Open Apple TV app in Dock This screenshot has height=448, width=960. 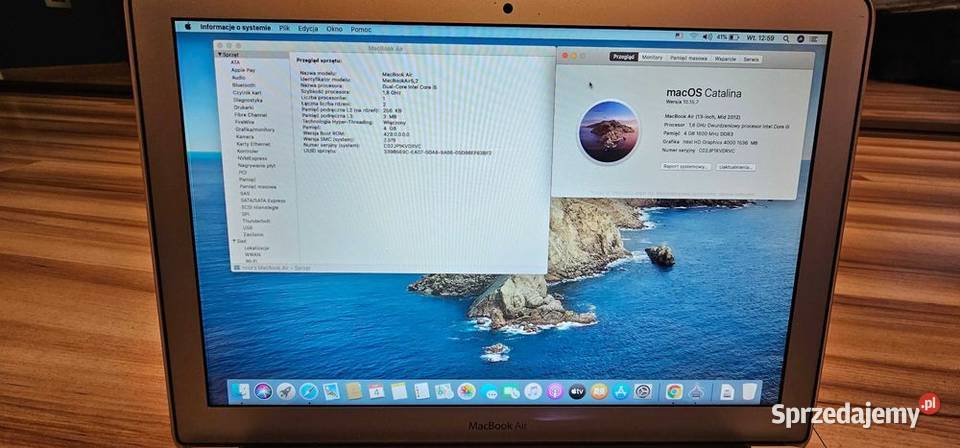pyautogui.click(x=577, y=391)
